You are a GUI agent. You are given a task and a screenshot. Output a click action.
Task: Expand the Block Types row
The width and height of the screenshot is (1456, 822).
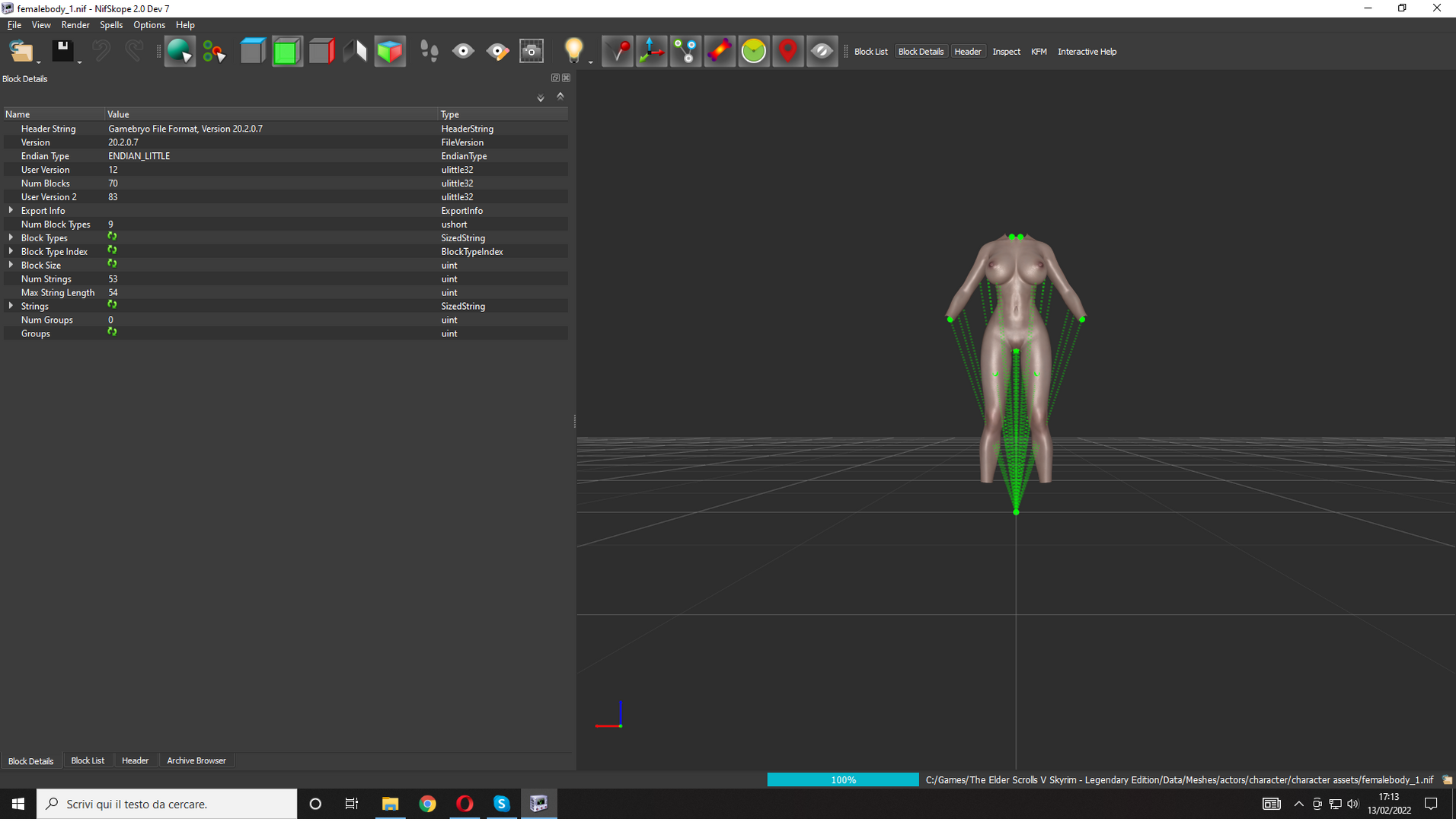[x=11, y=237]
